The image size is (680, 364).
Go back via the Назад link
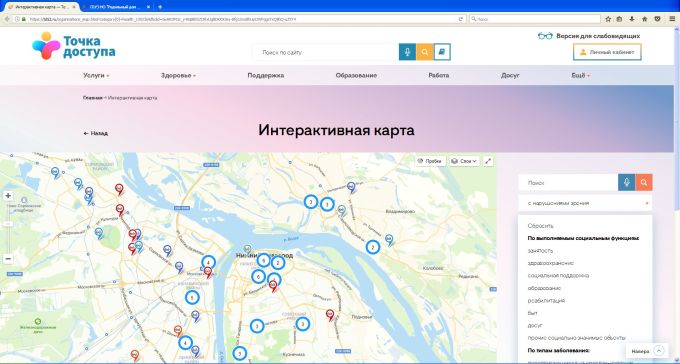tap(95, 133)
